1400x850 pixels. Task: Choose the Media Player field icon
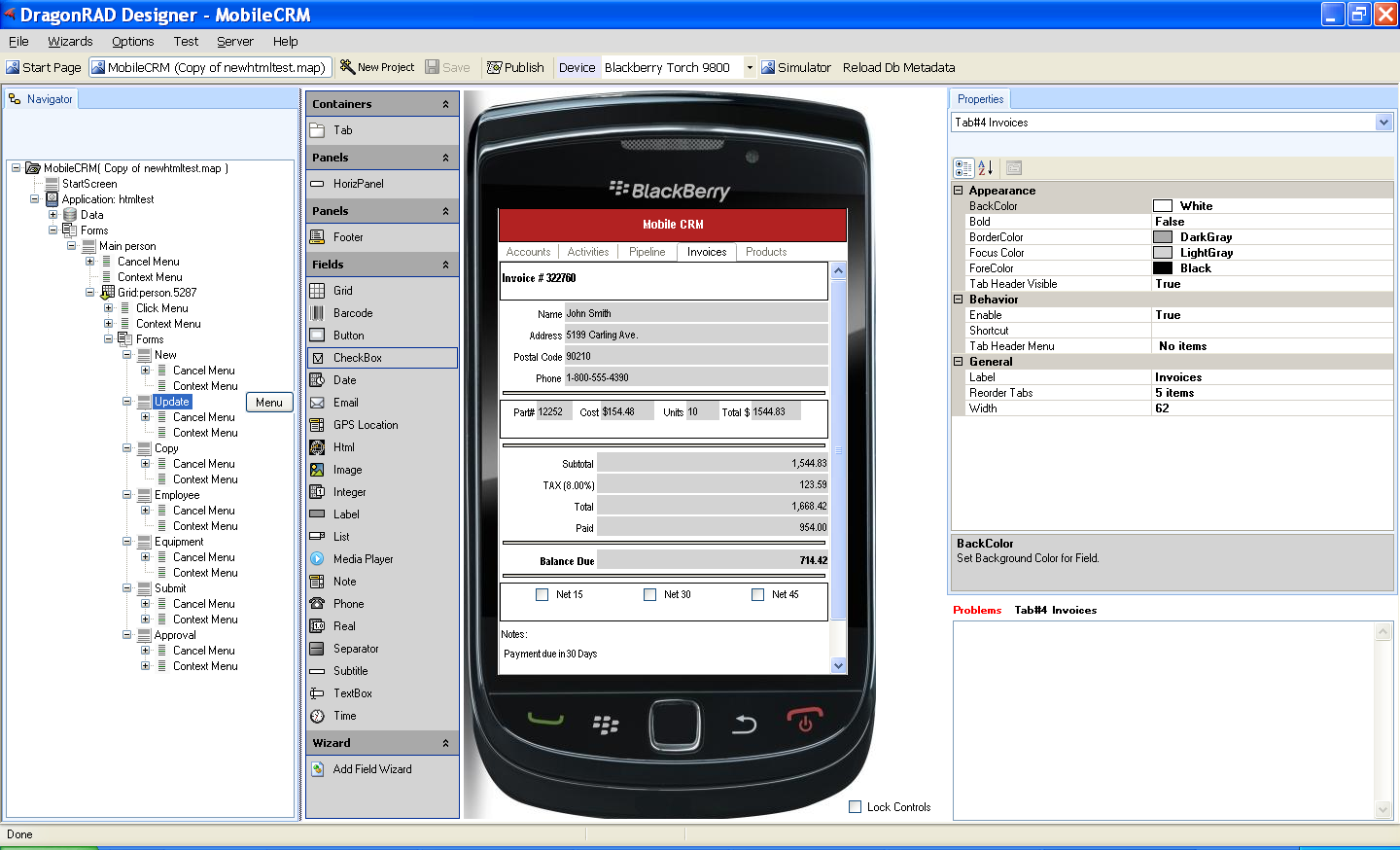pos(317,559)
